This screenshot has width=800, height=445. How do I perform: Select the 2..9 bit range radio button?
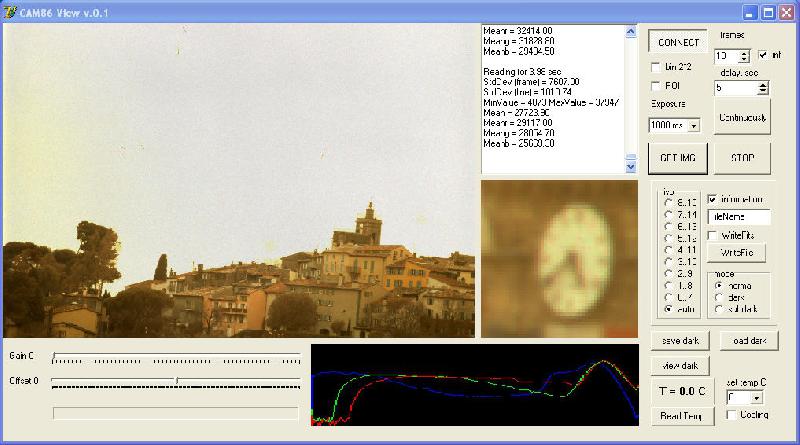click(x=668, y=274)
